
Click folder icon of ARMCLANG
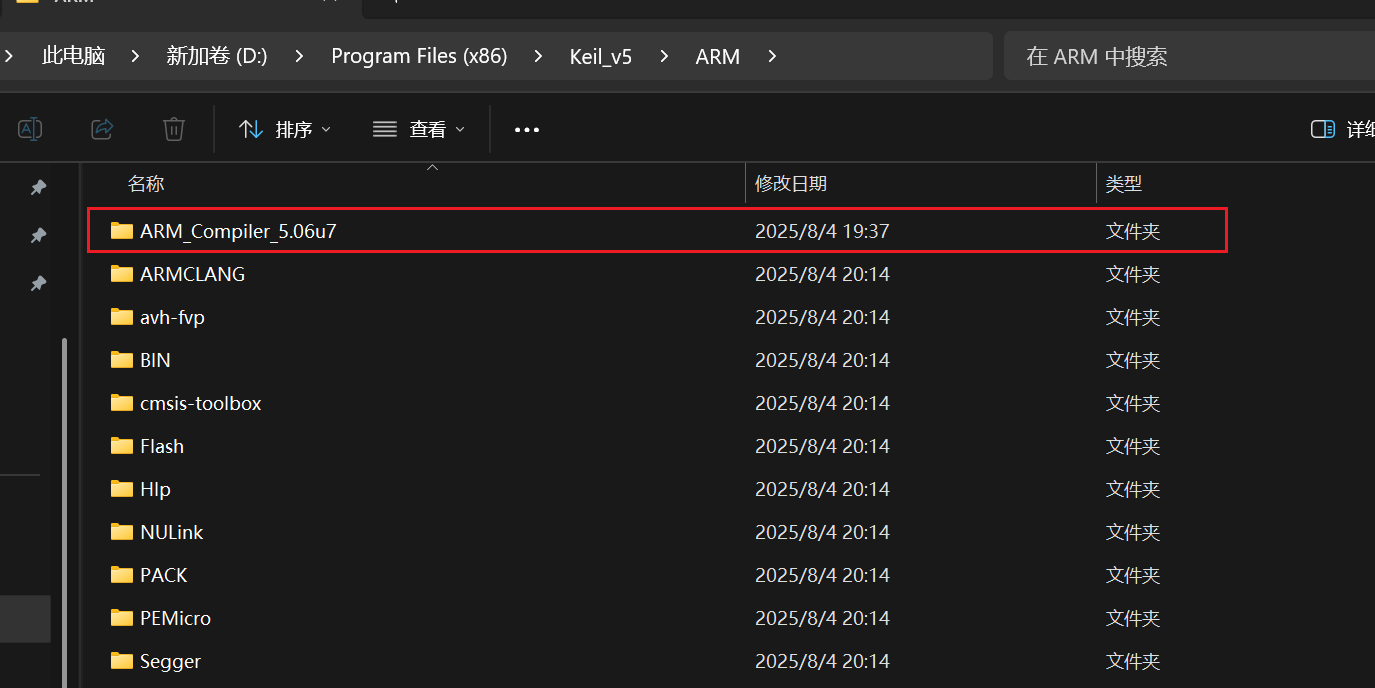pyautogui.click(x=122, y=274)
